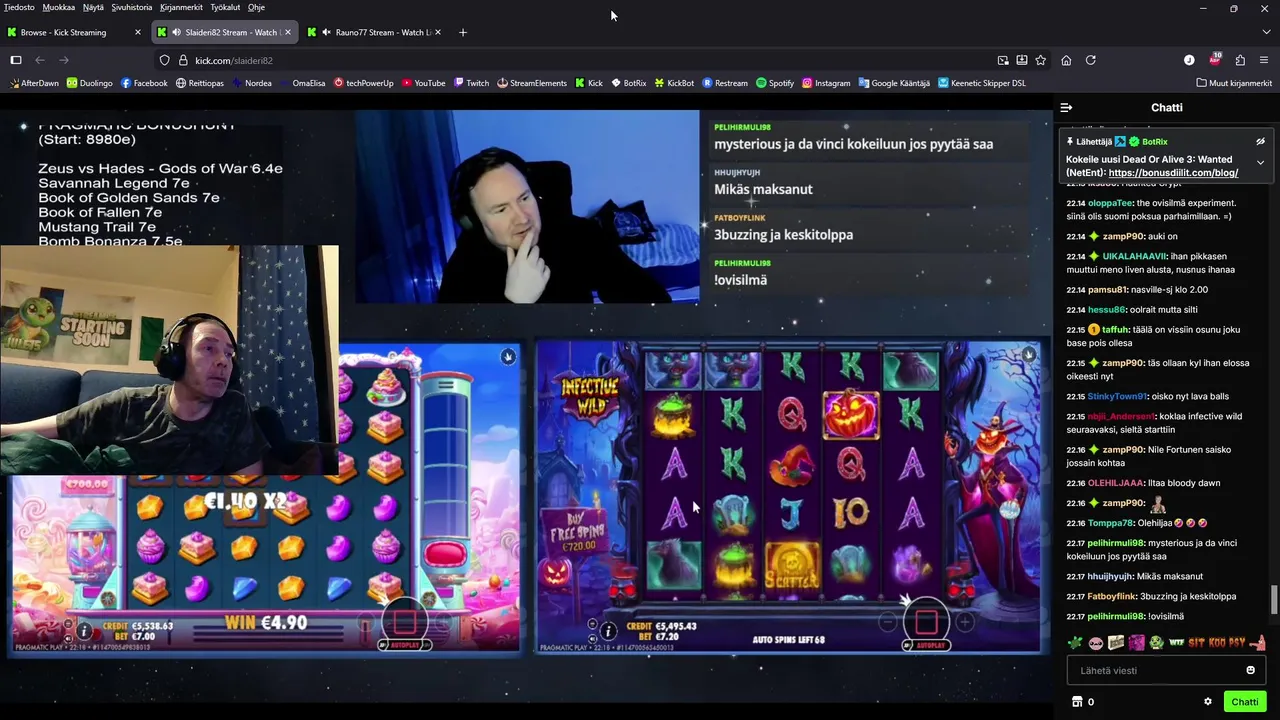Open a new browser tab with plus
This screenshot has height=720, width=1280.
point(463,32)
